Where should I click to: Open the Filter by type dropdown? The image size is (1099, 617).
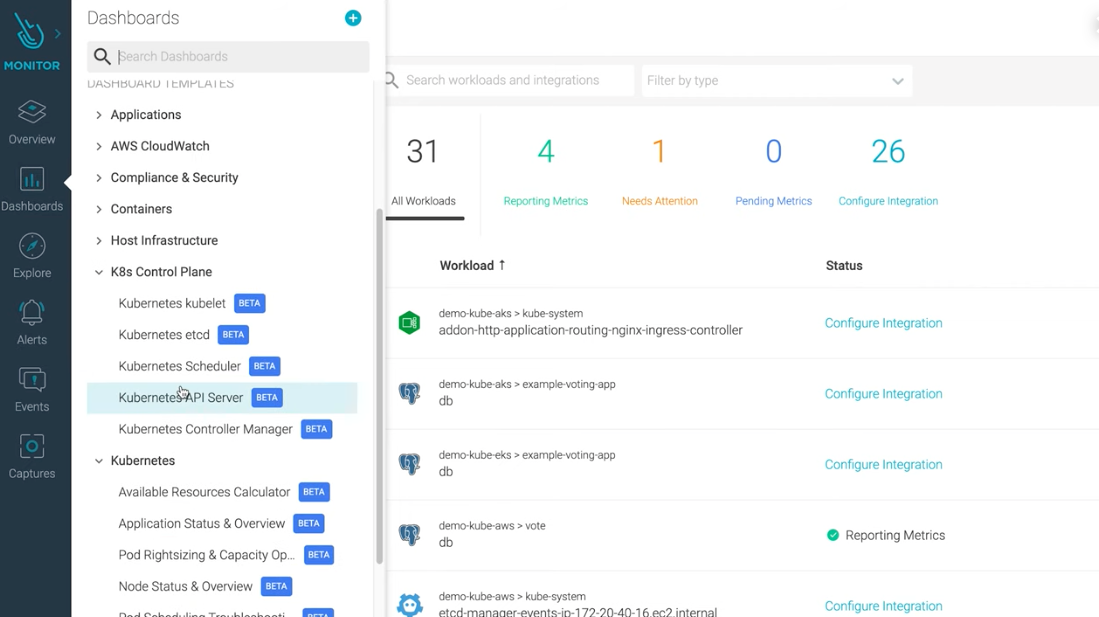pyautogui.click(x=777, y=81)
